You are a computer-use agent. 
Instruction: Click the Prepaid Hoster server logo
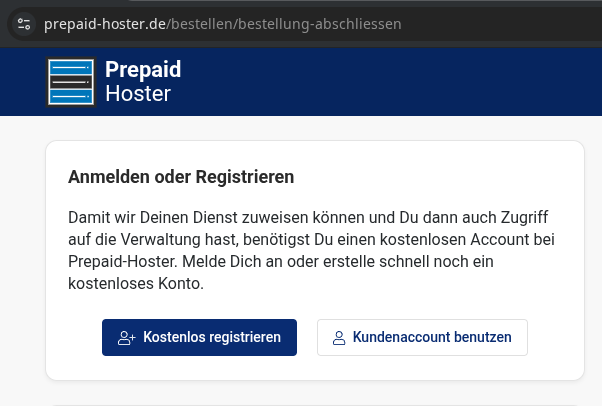pos(71,82)
